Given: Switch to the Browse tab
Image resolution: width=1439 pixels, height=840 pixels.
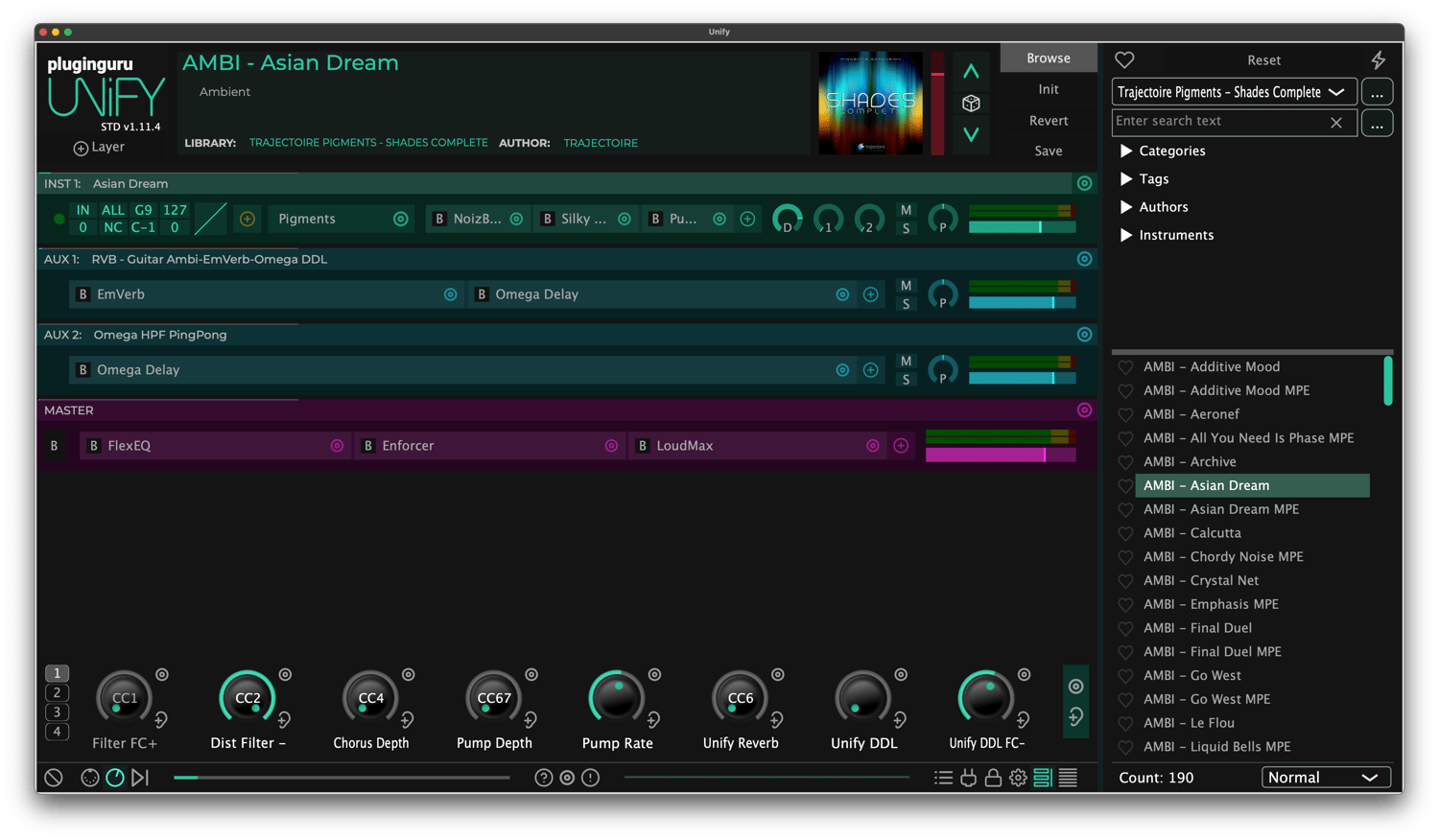Looking at the screenshot, I should click(1048, 58).
